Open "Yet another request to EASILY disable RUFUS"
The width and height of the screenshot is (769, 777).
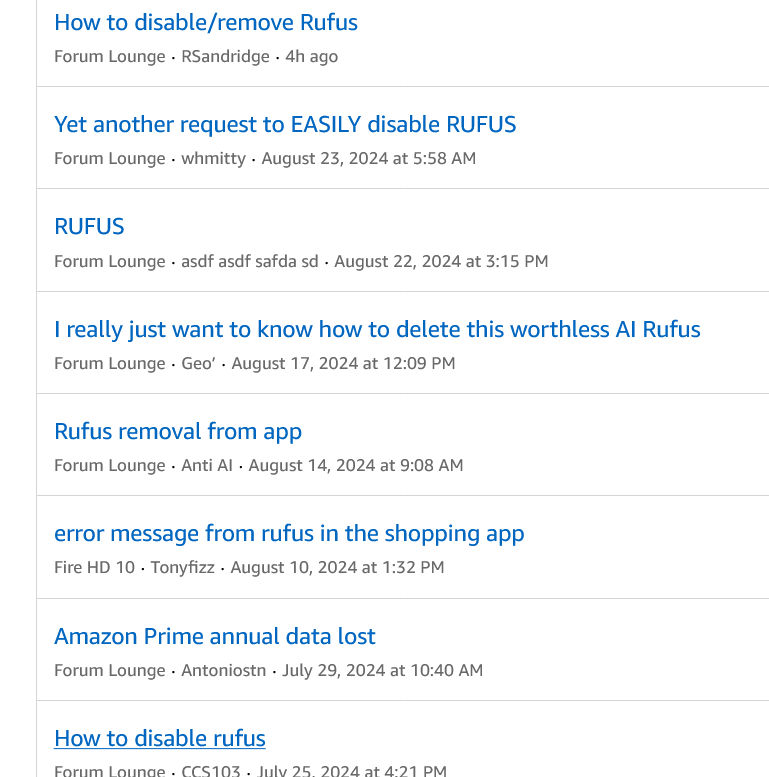click(285, 124)
